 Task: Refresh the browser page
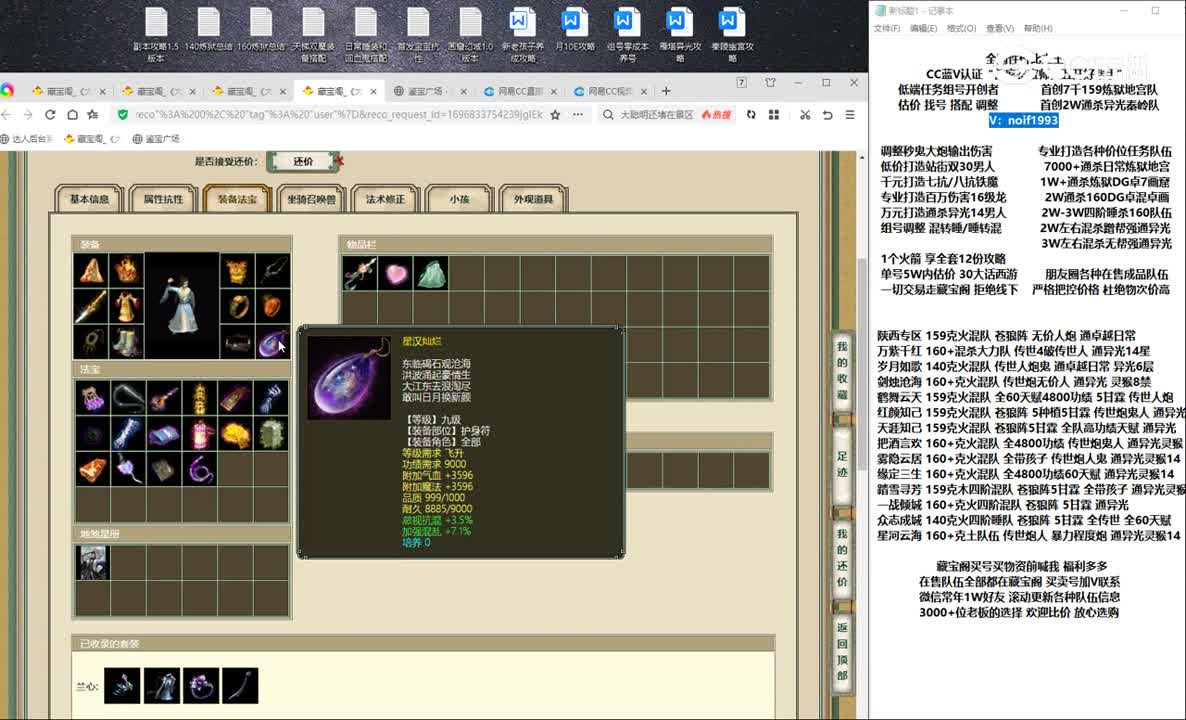click(x=50, y=115)
